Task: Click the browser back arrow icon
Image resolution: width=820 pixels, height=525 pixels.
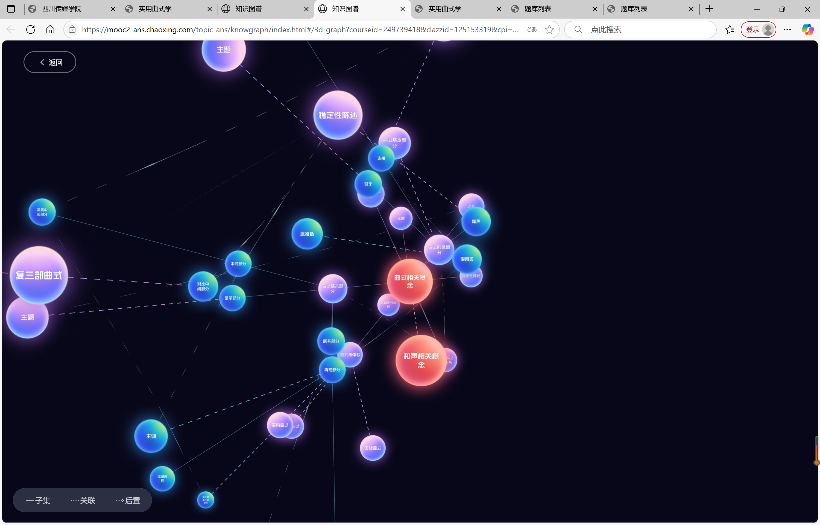Action: (11, 30)
